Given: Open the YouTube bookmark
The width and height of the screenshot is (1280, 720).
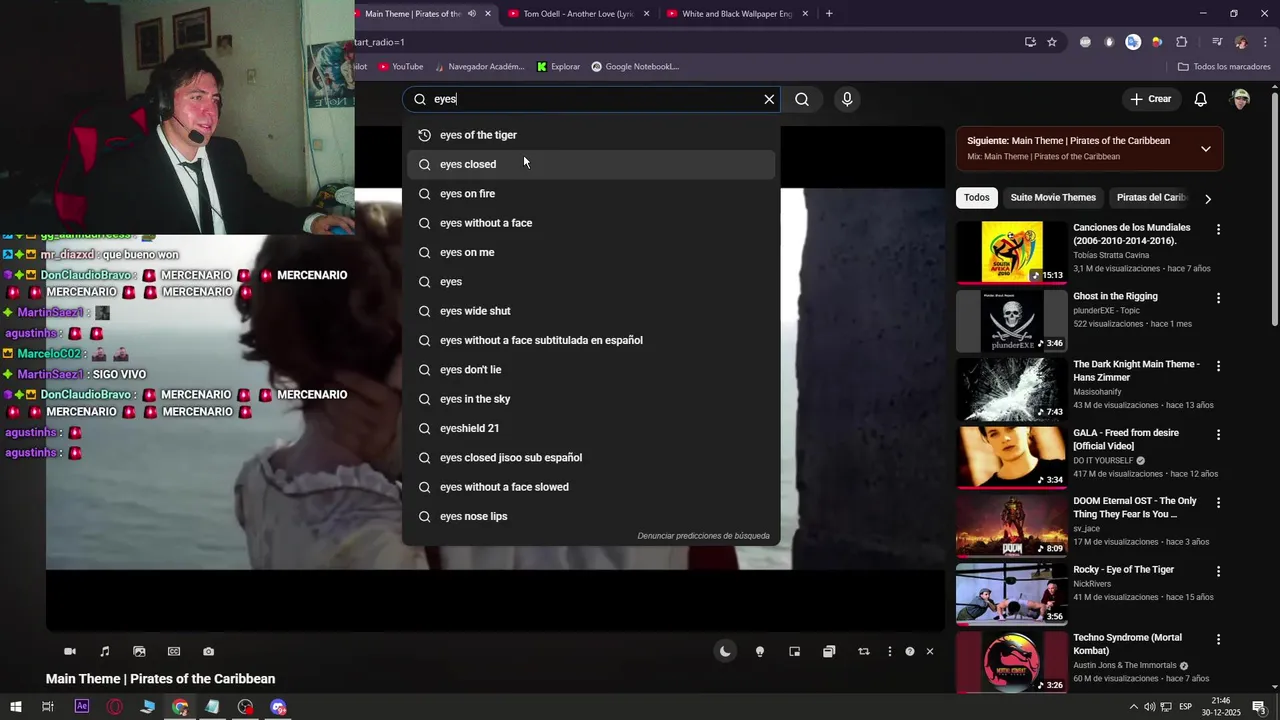Looking at the screenshot, I should (400, 67).
